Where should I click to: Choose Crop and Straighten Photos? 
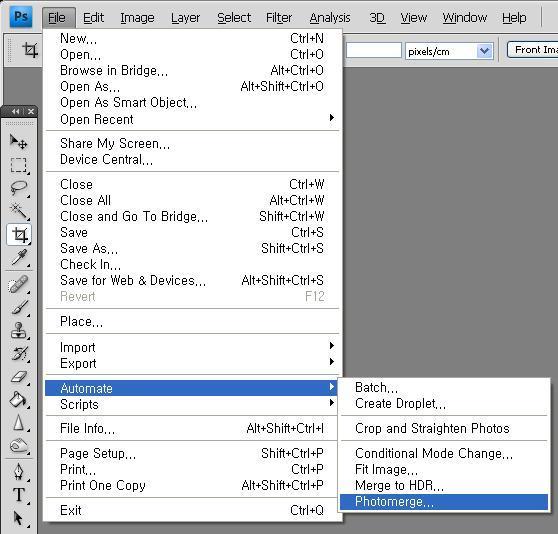(444, 428)
